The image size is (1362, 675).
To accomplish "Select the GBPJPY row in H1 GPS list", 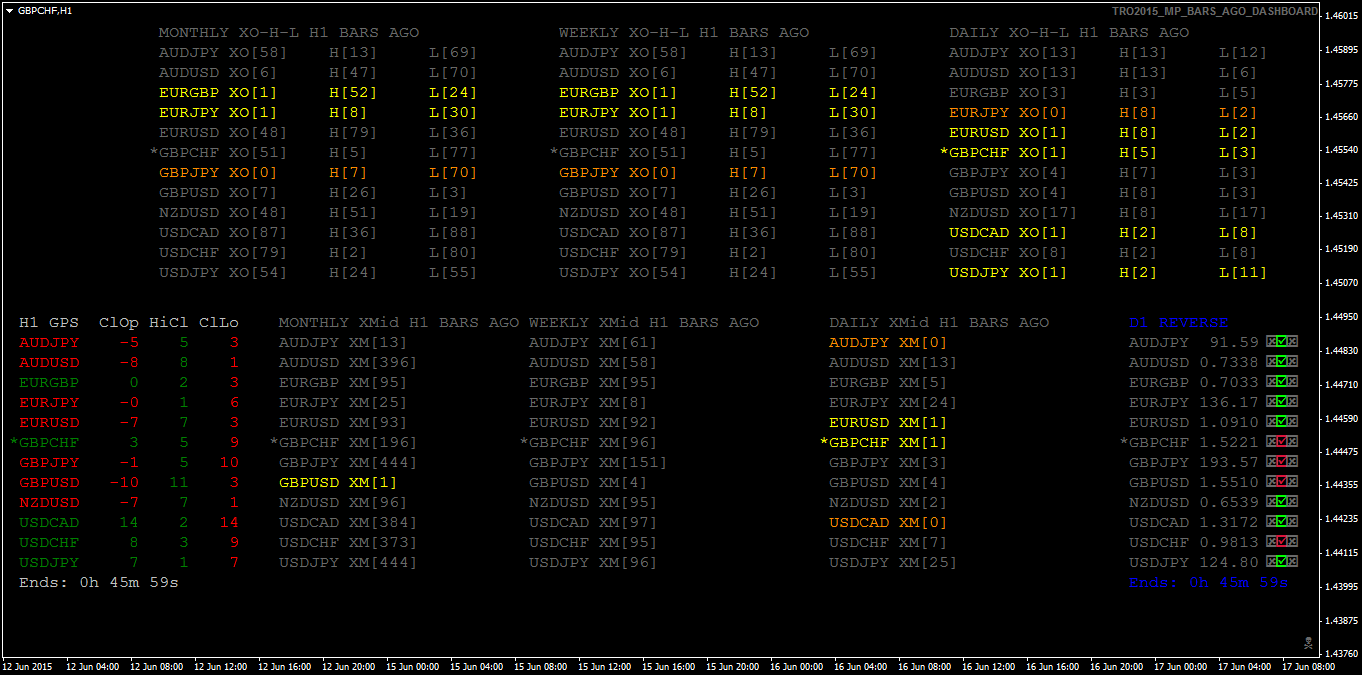I will pyautogui.click(x=49, y=463).
